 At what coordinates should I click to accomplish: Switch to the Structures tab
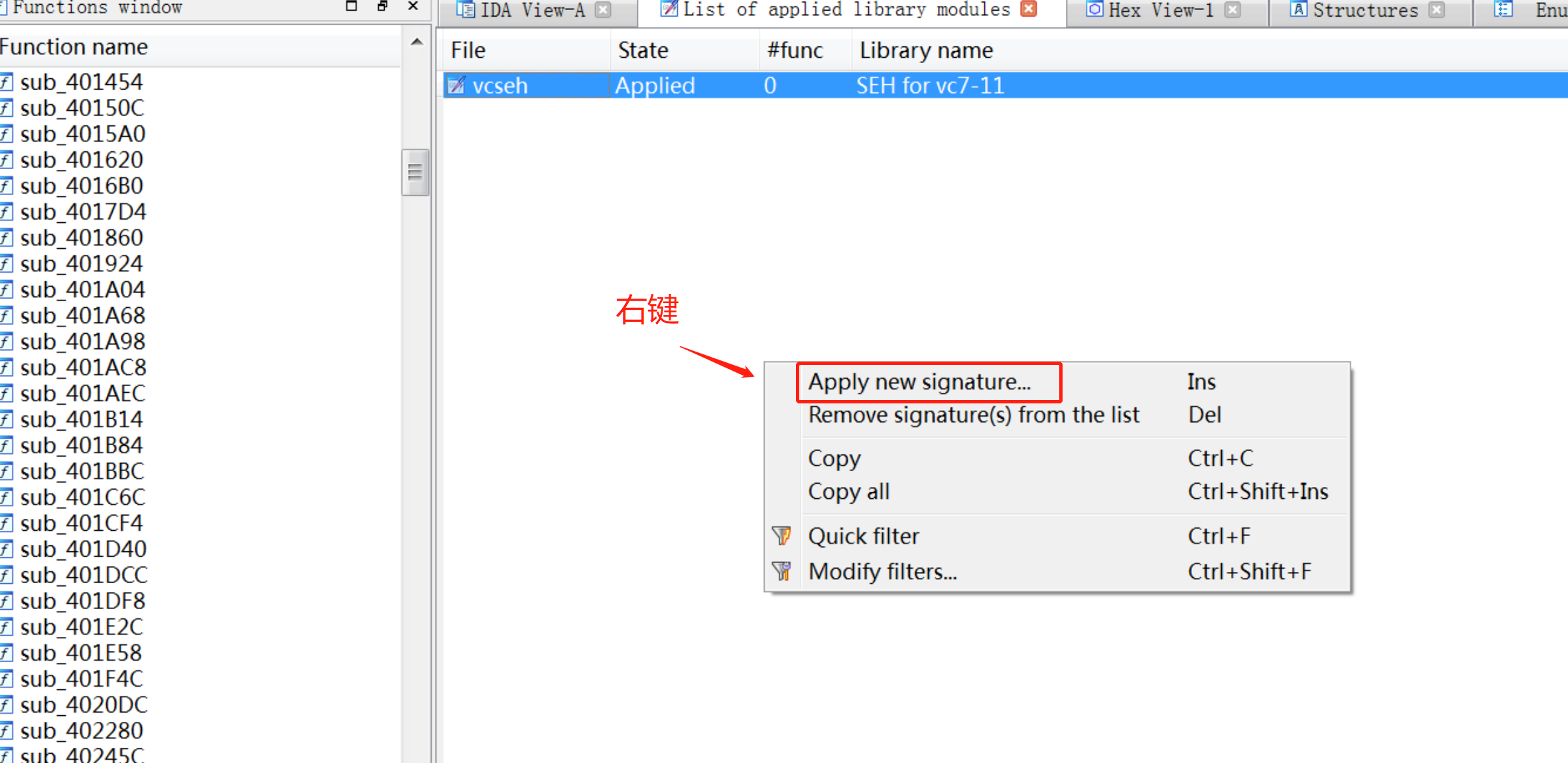coord(1364,10)
